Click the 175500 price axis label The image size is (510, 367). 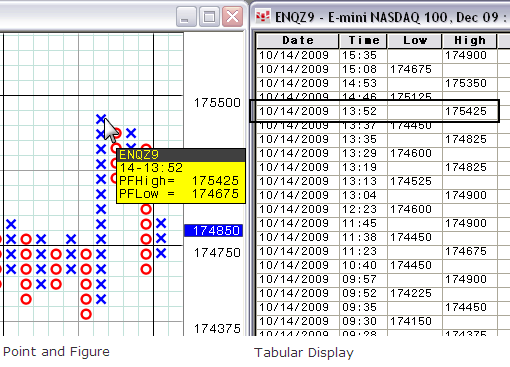point(217,103)
